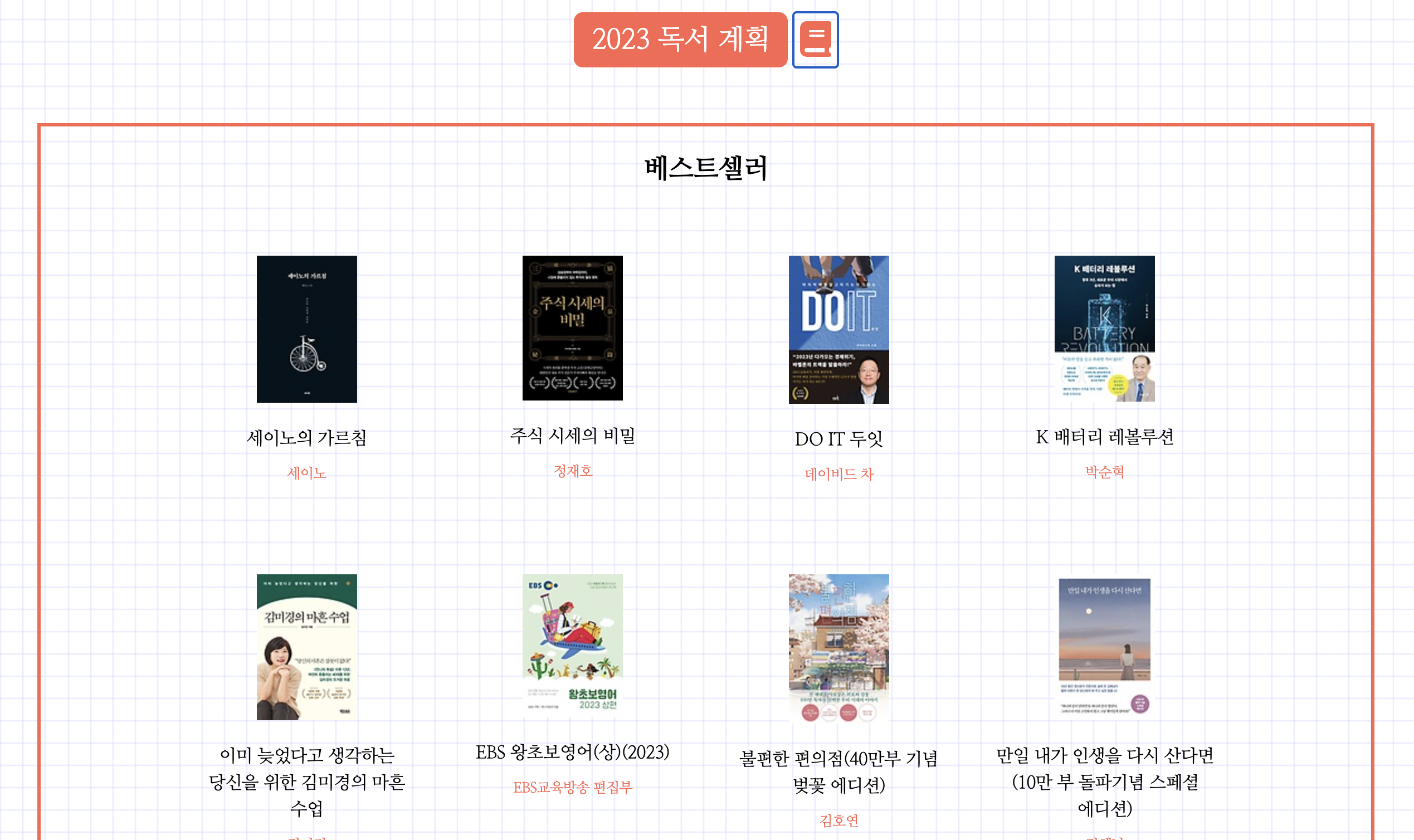Open author link 정재호
The width and height of the screenshot is (1414, 840).
coord(572,470)
